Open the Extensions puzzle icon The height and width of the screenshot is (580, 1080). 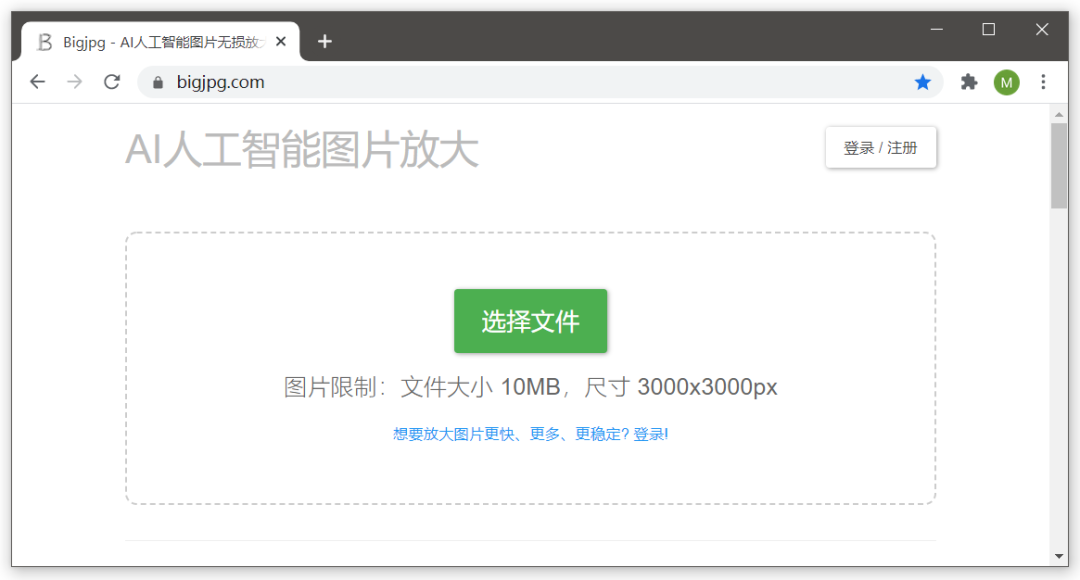[969, 82]
